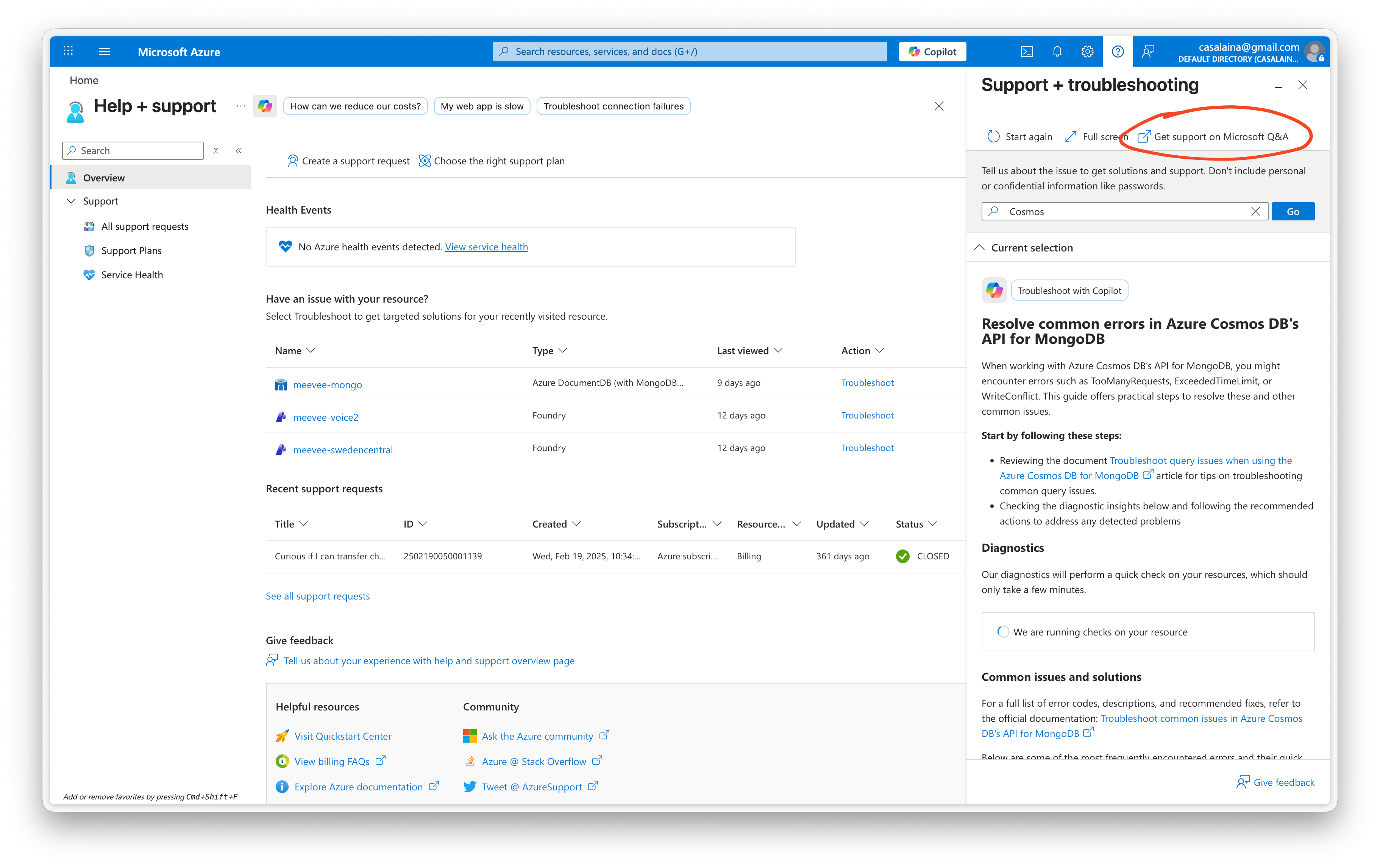Open All support requests menu item
Screen dimensions: 1380x868
(x=144, y=226)
